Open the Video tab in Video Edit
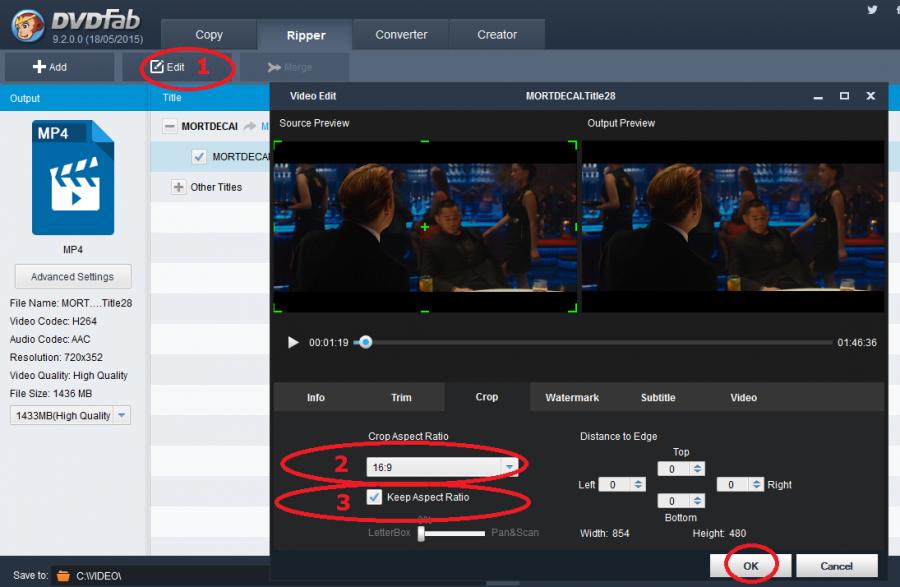900x587 pixels. (x=743, y=398)
